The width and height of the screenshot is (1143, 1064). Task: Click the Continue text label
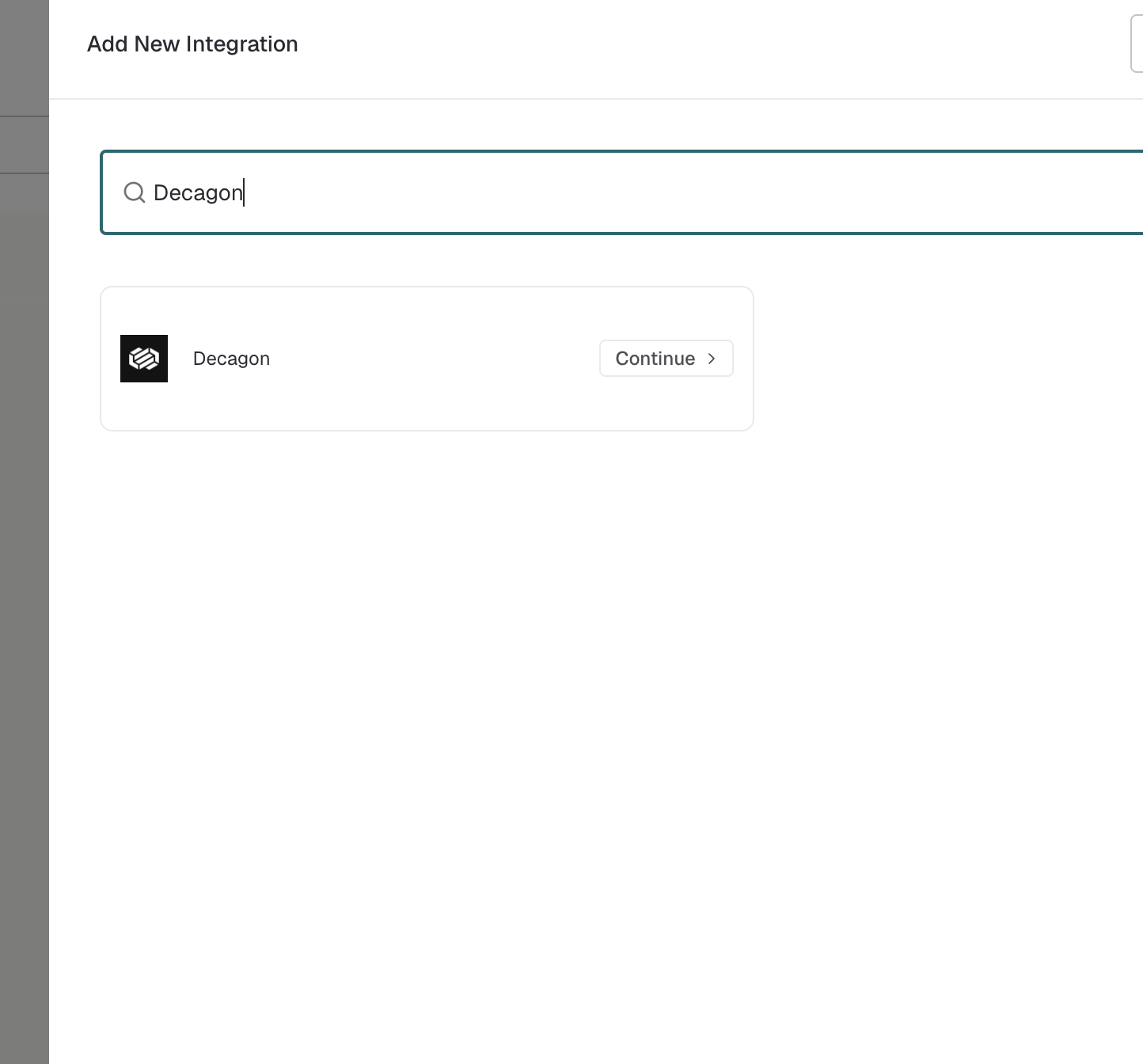pos(655,359)
